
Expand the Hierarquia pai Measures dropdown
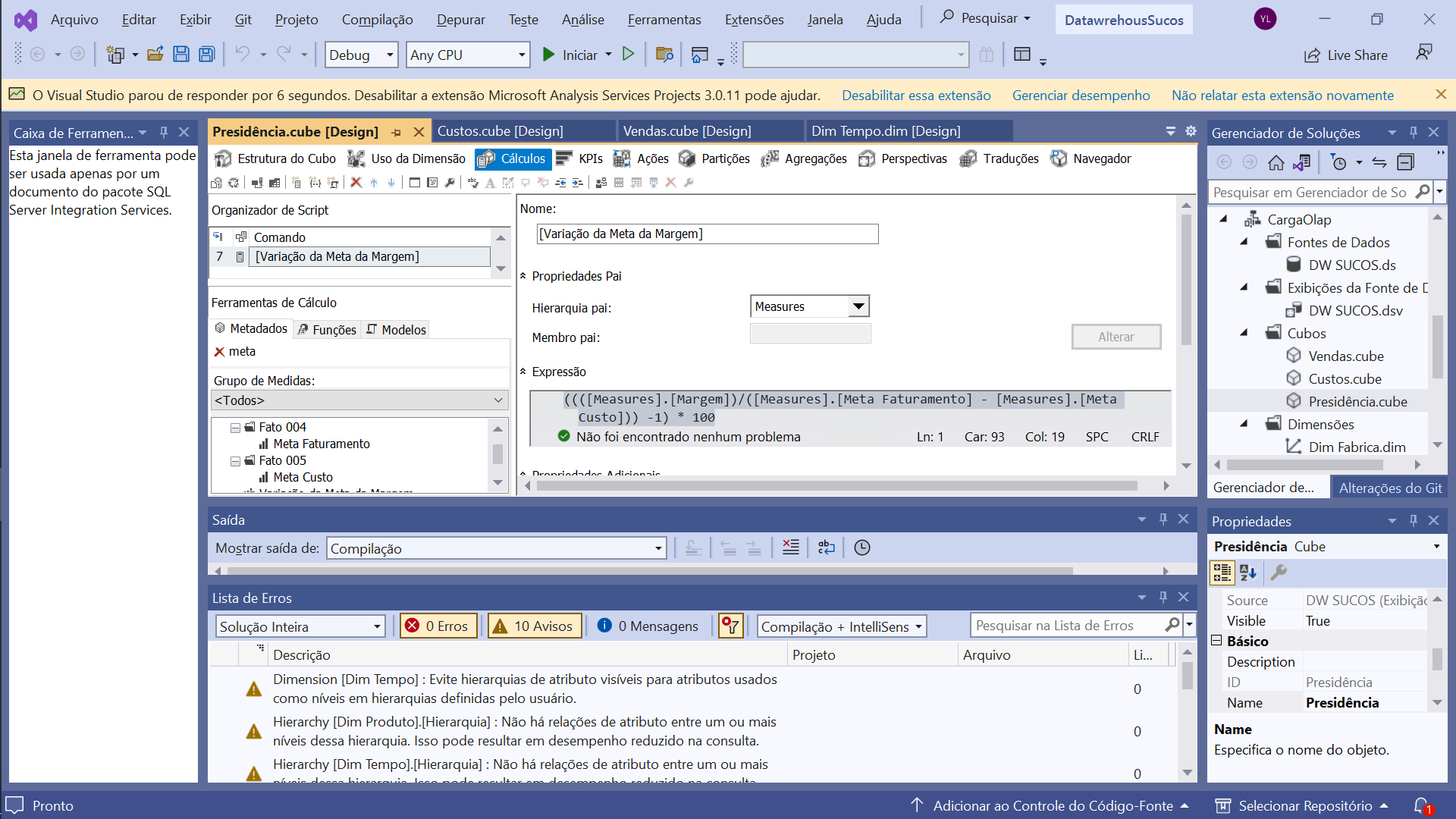click(x=857, y=306)
